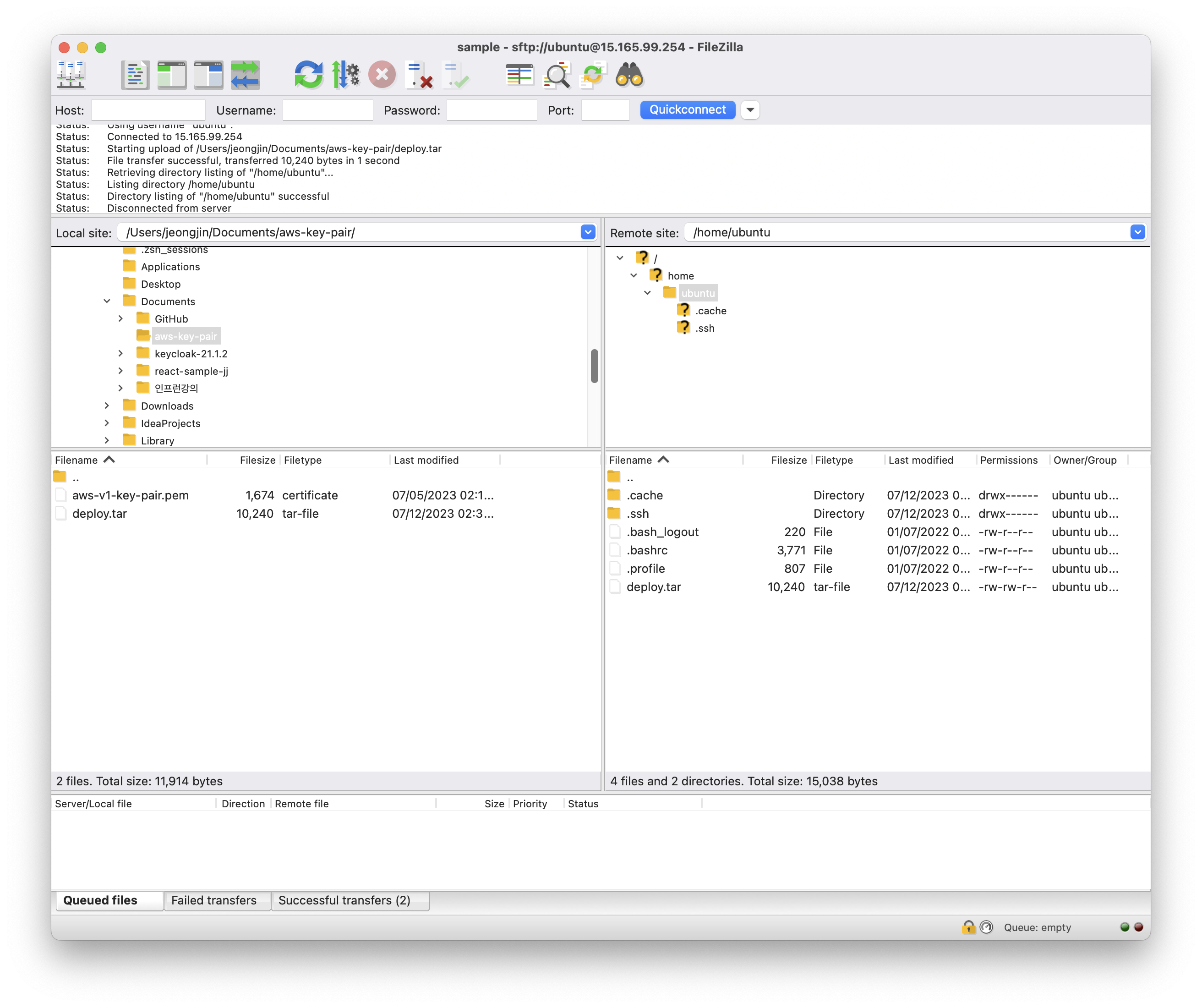Select the aws-key-pair folder in local tree
Viewport: 1202px width, 1008px height.
click(x=186, y=336)
